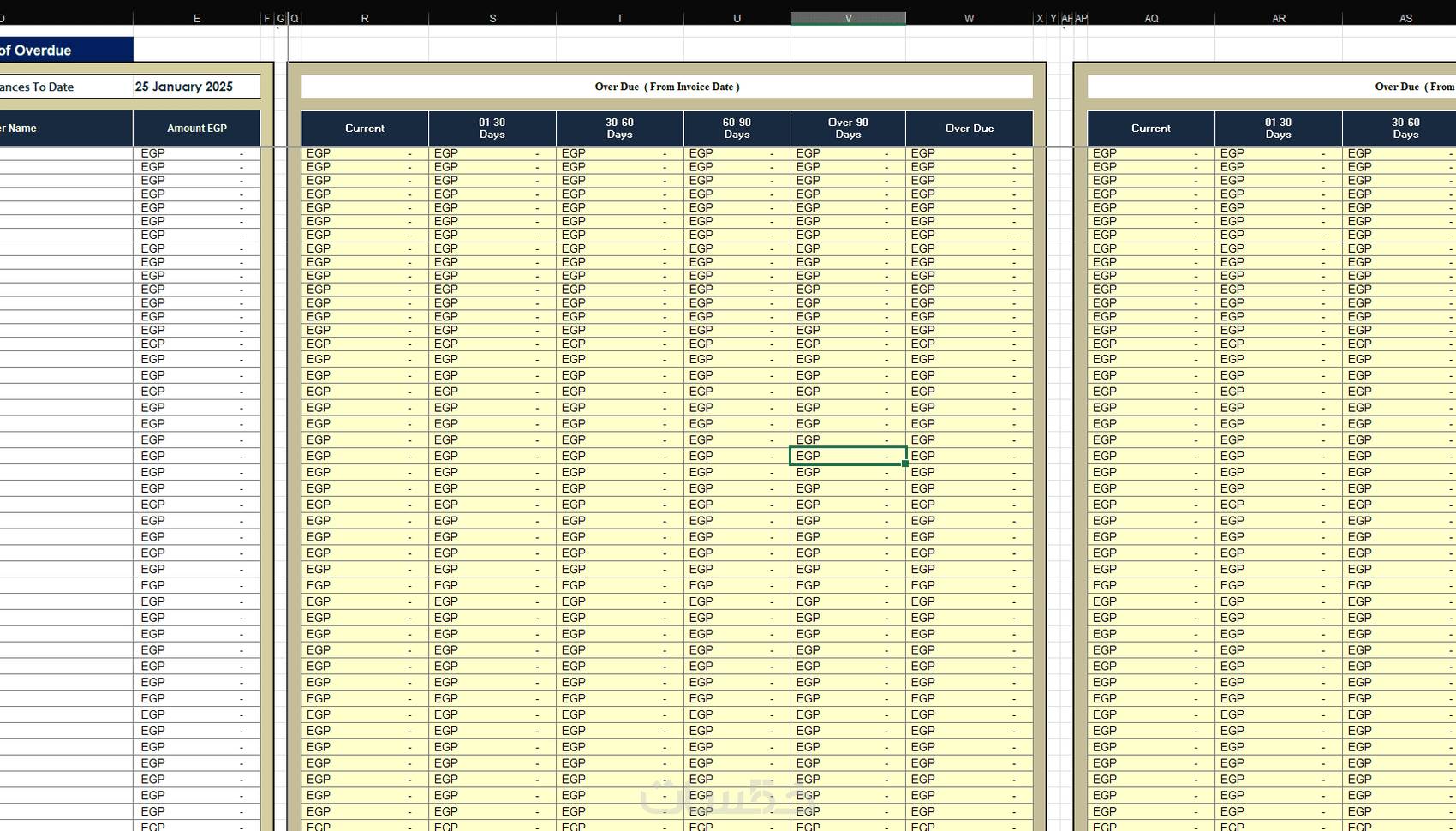Select the highlighted column V header
1456x831 pixels.
(848, 18)
